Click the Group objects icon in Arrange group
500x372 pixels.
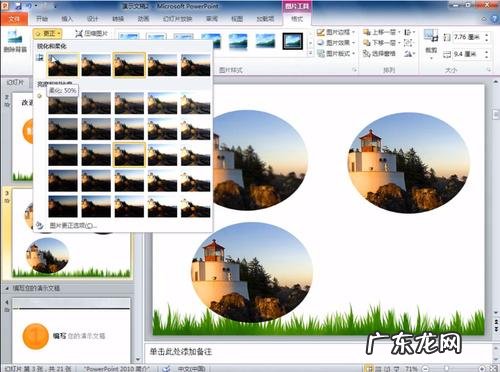409,43
